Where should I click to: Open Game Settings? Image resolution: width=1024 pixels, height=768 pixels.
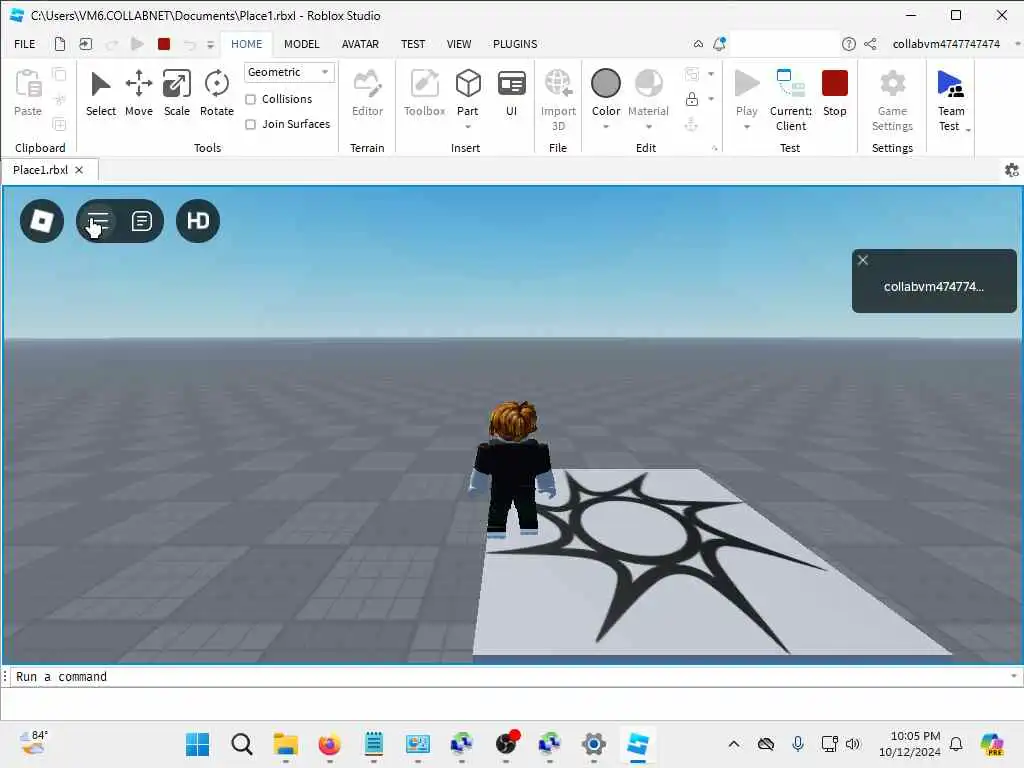[x=892, y=99]
